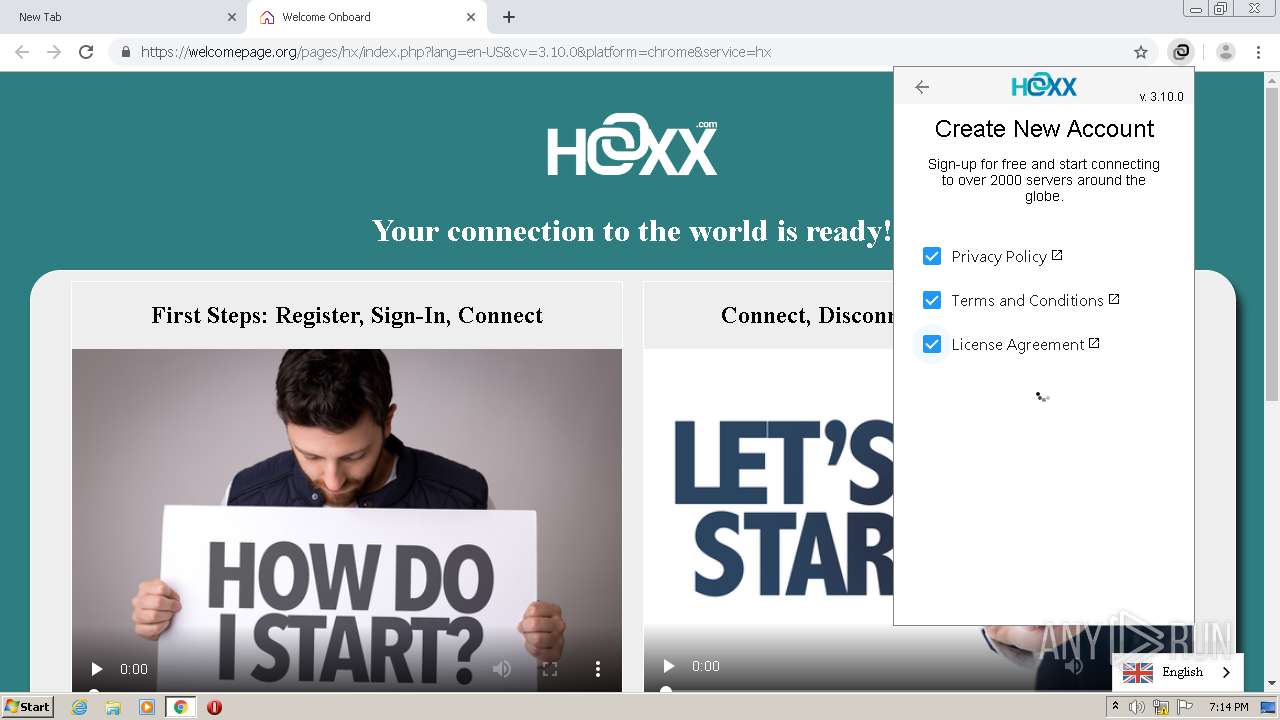Select the Welcome Onboard tab

coord(366,17)
